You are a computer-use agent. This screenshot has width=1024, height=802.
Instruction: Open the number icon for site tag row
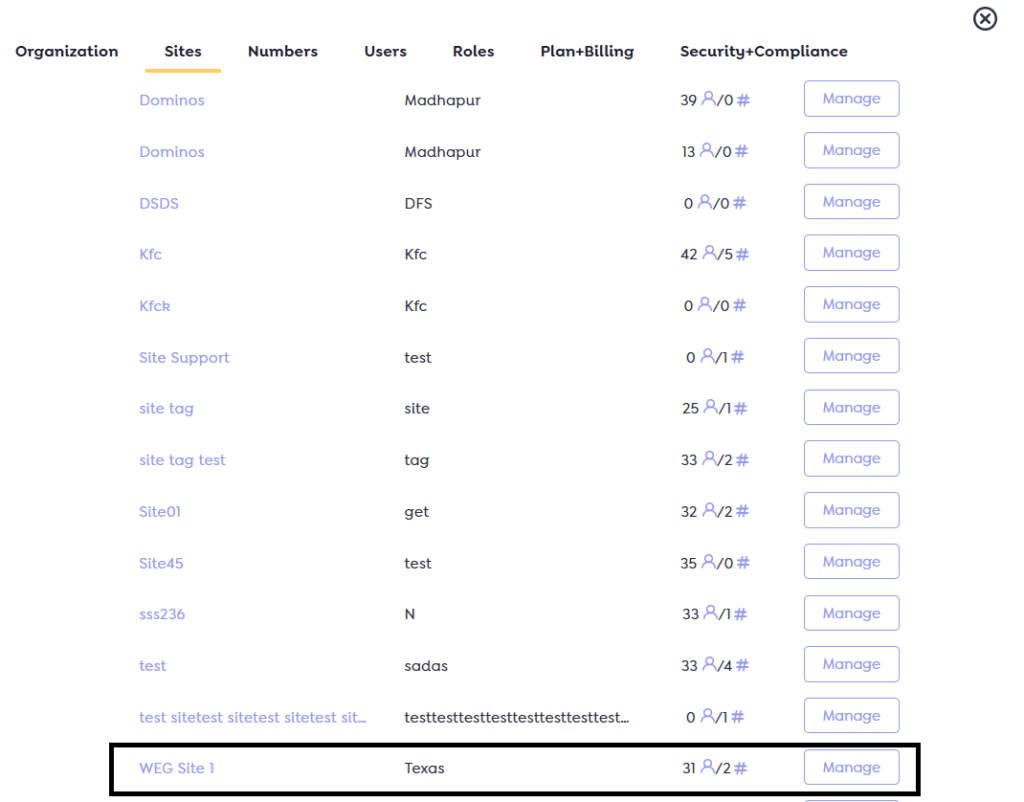pyautogui.click(x=741, y=408)
